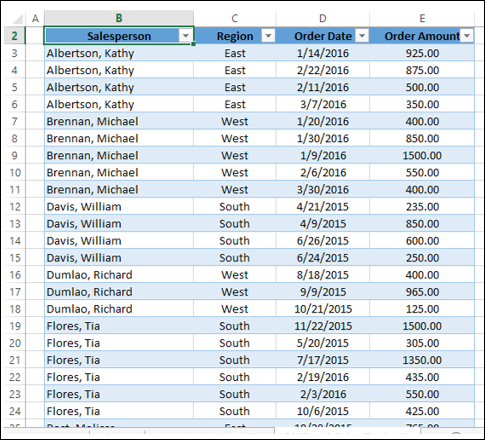
Task: Open the Order Amount filter dropdown
Action: click(x=467, y=36)
